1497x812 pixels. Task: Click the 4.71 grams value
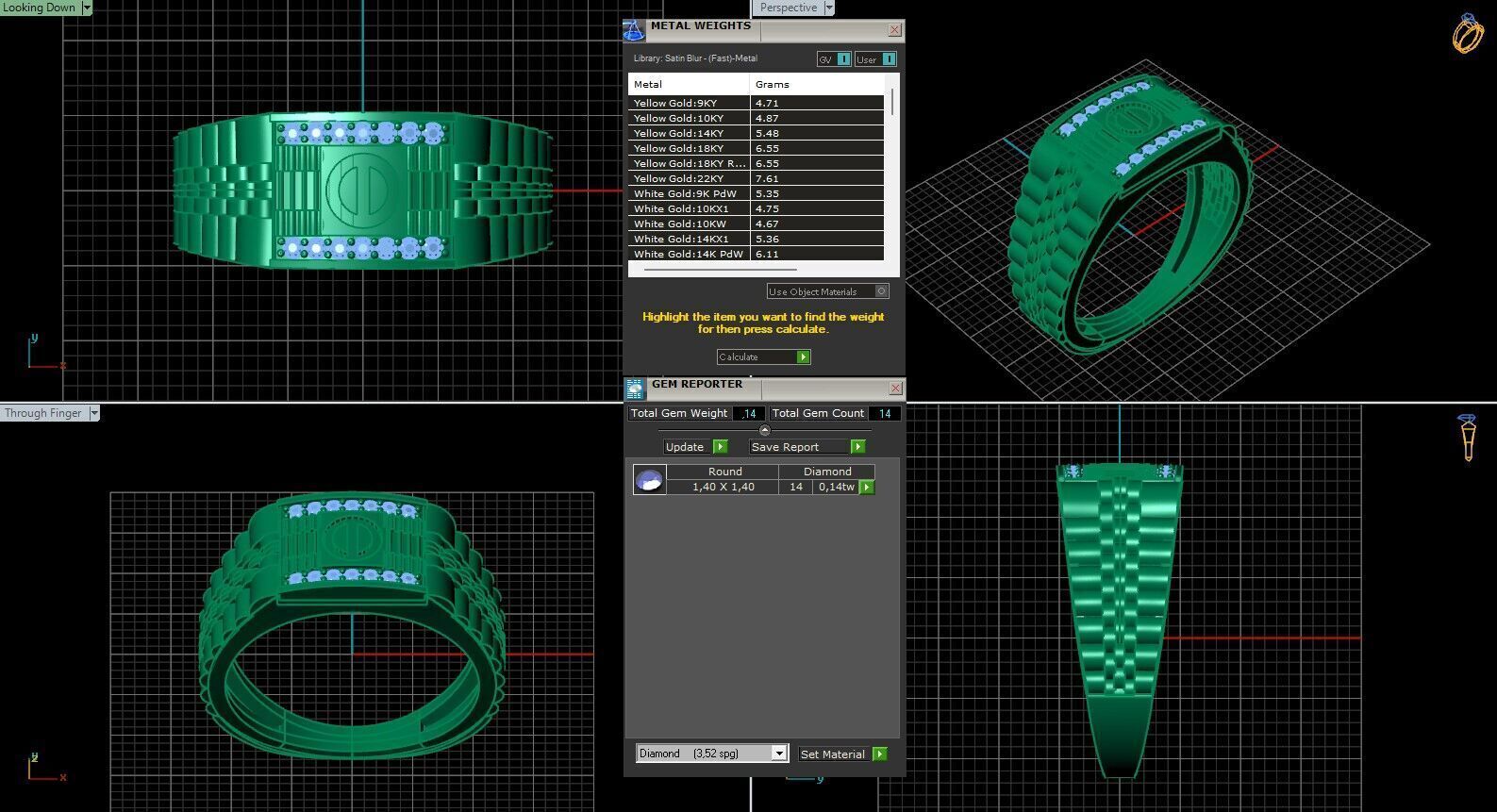[x=767, y=103]
